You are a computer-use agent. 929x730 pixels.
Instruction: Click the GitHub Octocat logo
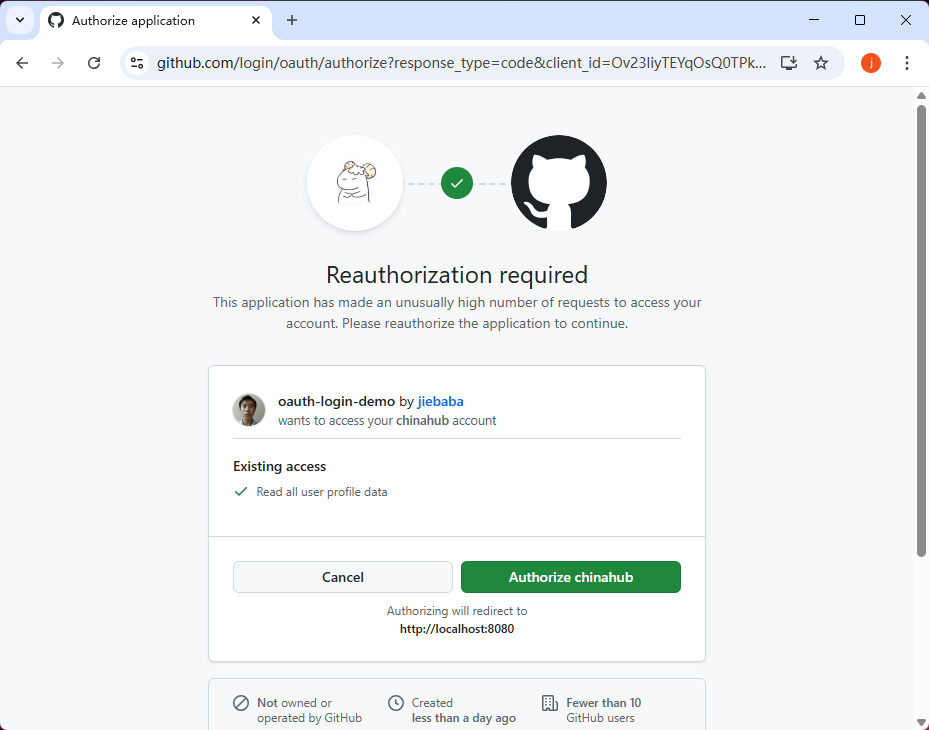pyautogui.click(x=558, y=183)
